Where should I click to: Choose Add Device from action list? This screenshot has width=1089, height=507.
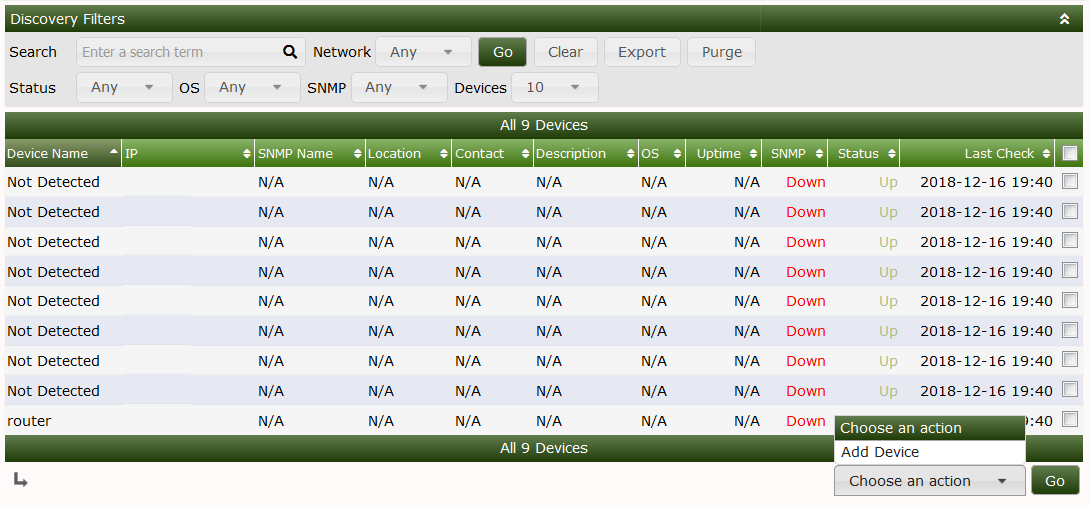point(880,452)
